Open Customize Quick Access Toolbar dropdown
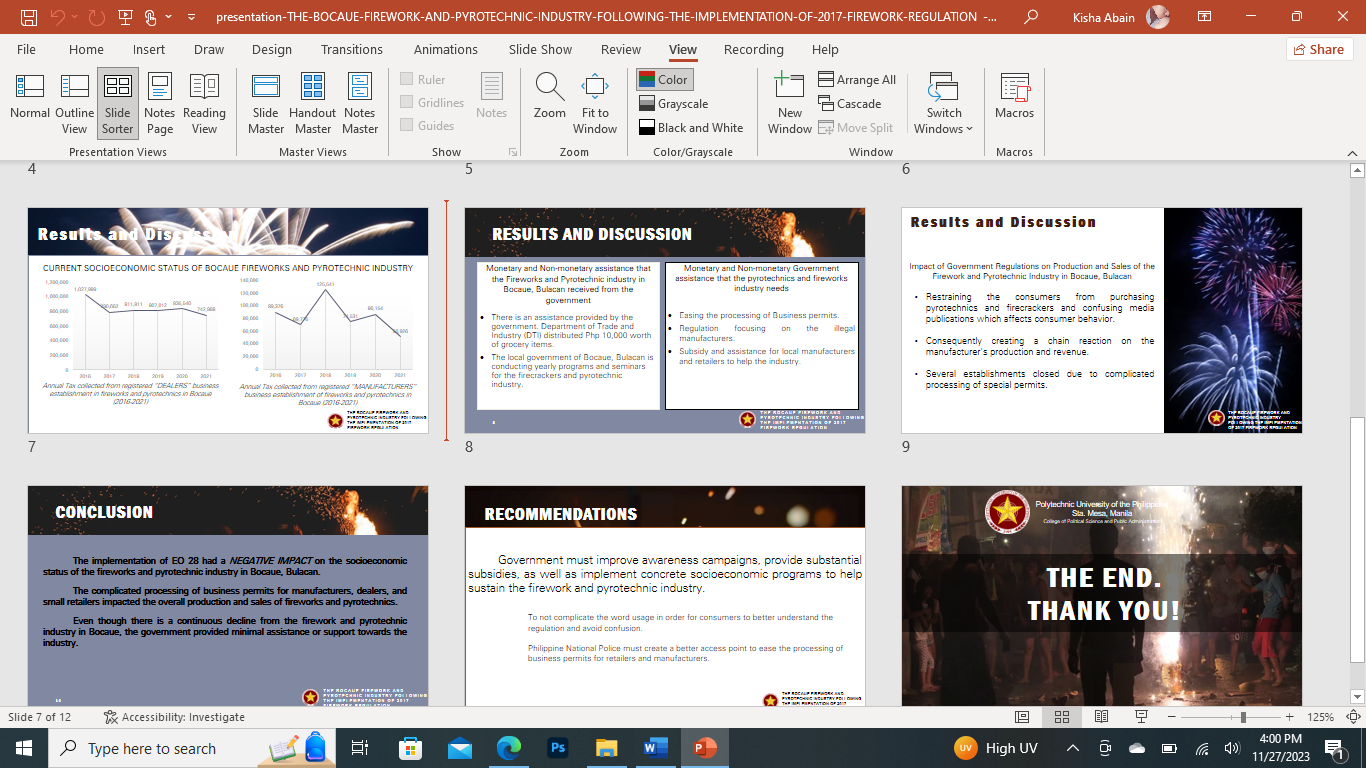 tap(191, 17)
